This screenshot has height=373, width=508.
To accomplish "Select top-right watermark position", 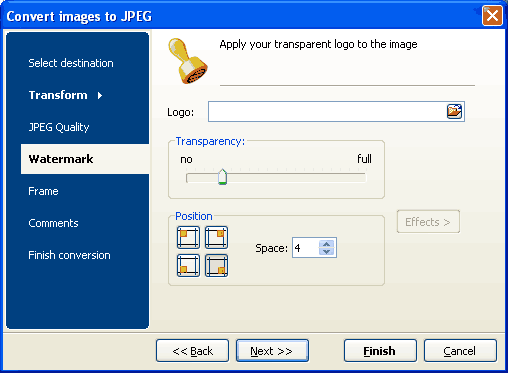I will click(216, 238).
